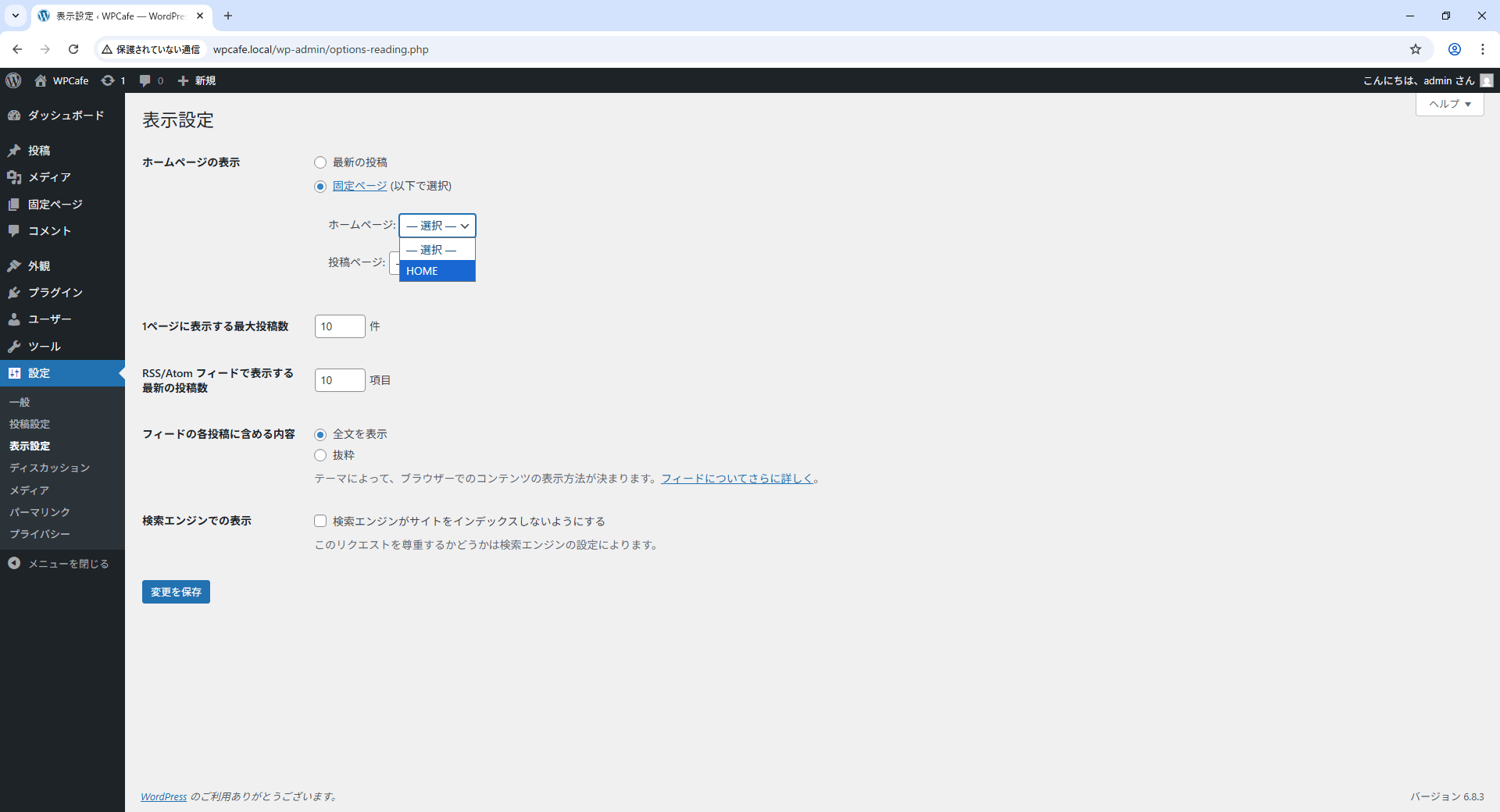This screenshot has height=812, width=1500.
Task: Click the WordPress logo in admin bar
Action: pyautogui.click(x=13, y=80)
